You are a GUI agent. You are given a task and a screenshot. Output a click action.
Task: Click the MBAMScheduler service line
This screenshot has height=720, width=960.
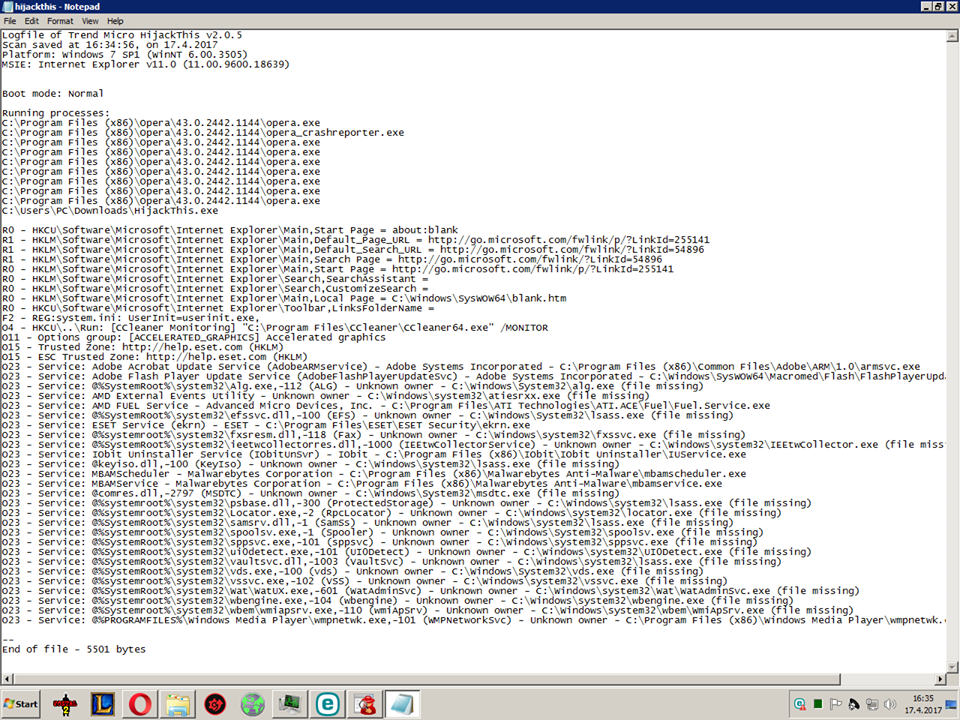[x=374, y=474]
